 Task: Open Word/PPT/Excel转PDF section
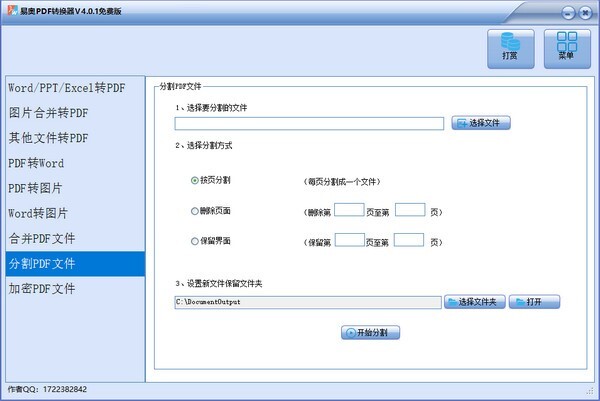point(75,88)
